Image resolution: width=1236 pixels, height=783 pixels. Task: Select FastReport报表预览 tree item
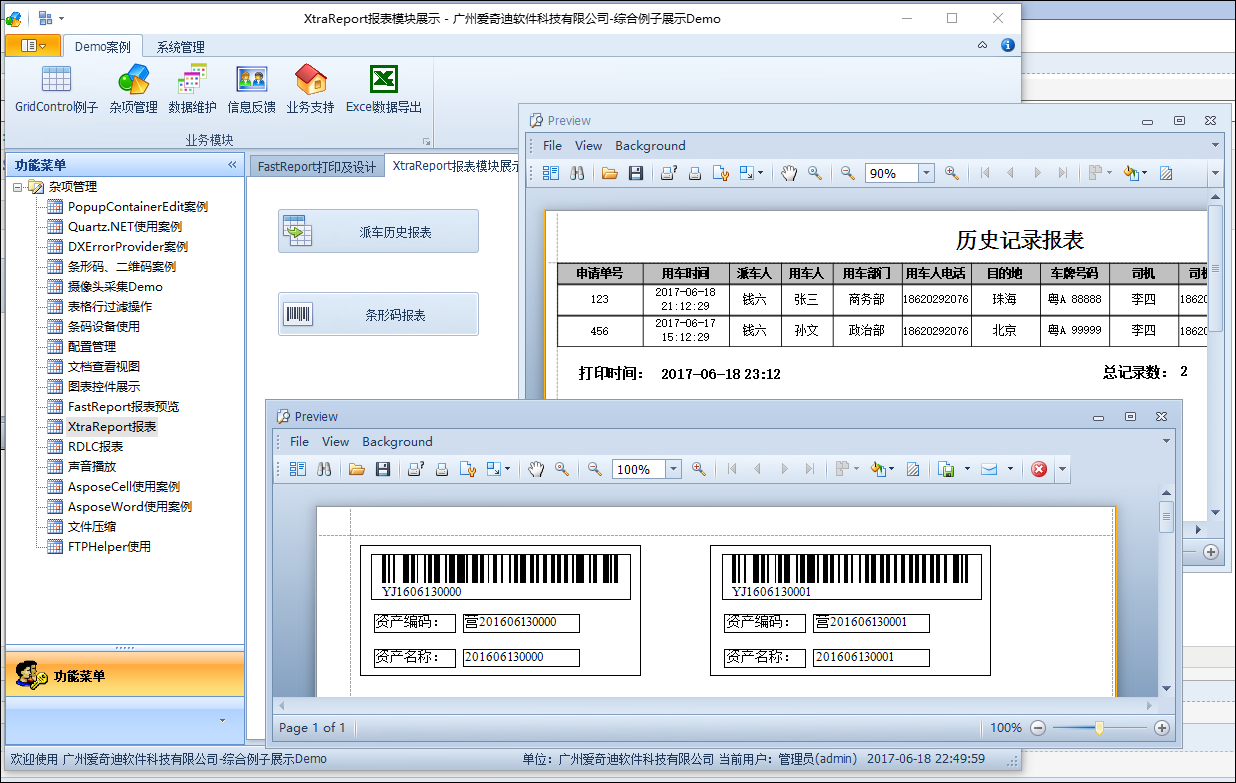[123, 406]
